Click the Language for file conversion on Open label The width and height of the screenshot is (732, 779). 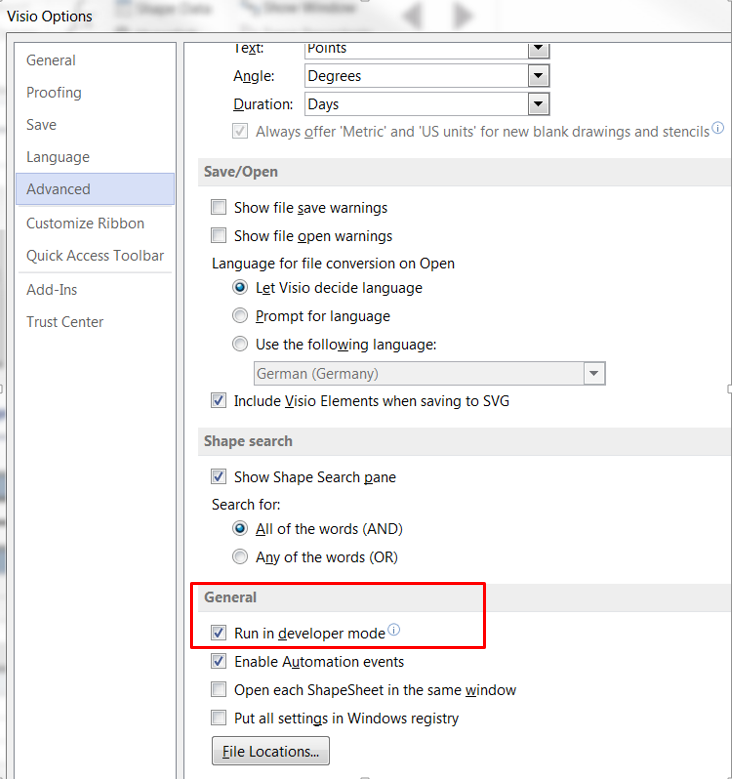click(x=333, y=263)
